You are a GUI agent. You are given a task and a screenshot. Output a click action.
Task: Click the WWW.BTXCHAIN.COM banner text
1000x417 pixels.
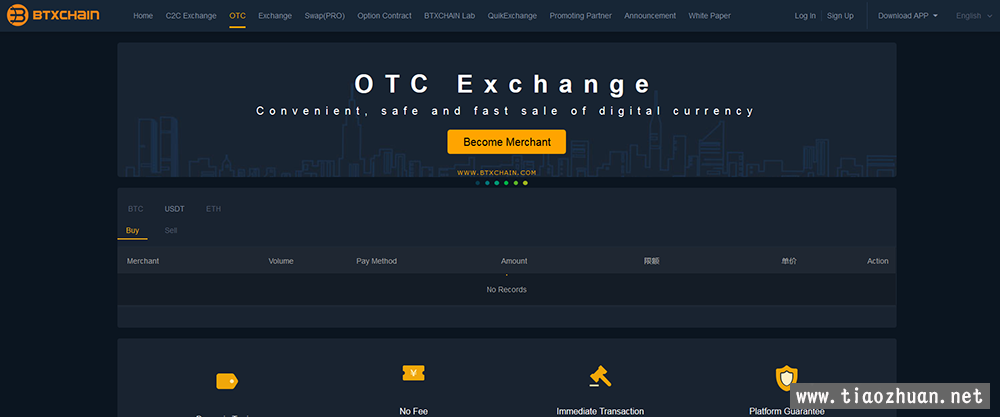497,173
